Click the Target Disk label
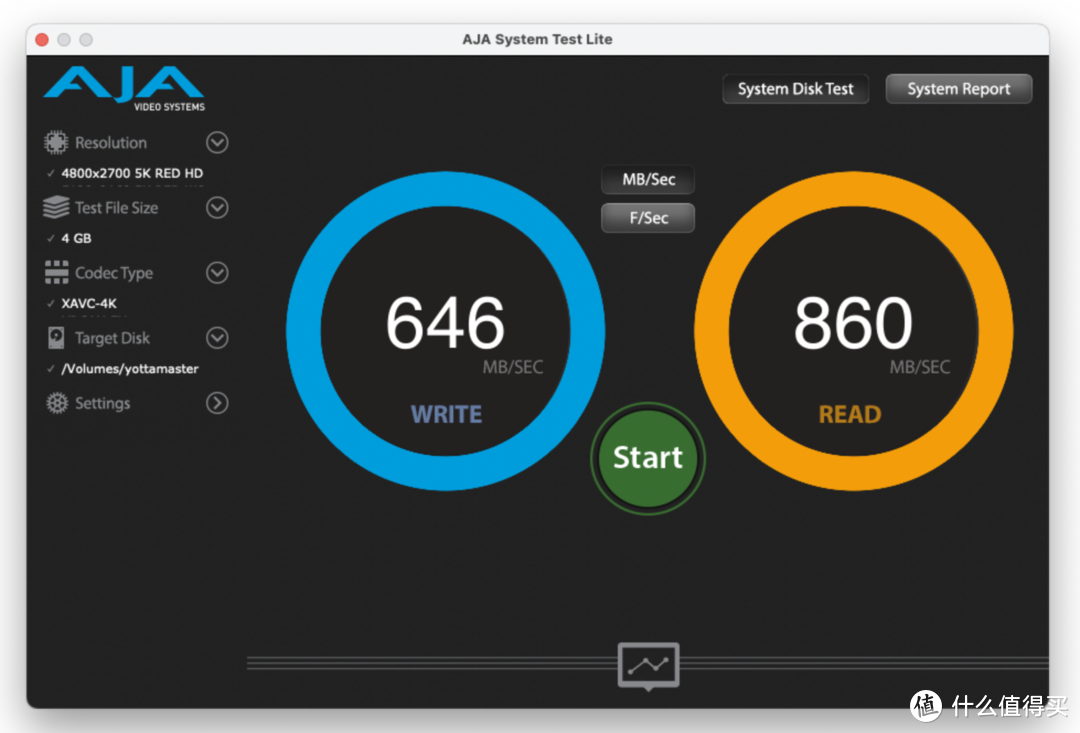Screen dimensions: 1080x733 point(112,338)
